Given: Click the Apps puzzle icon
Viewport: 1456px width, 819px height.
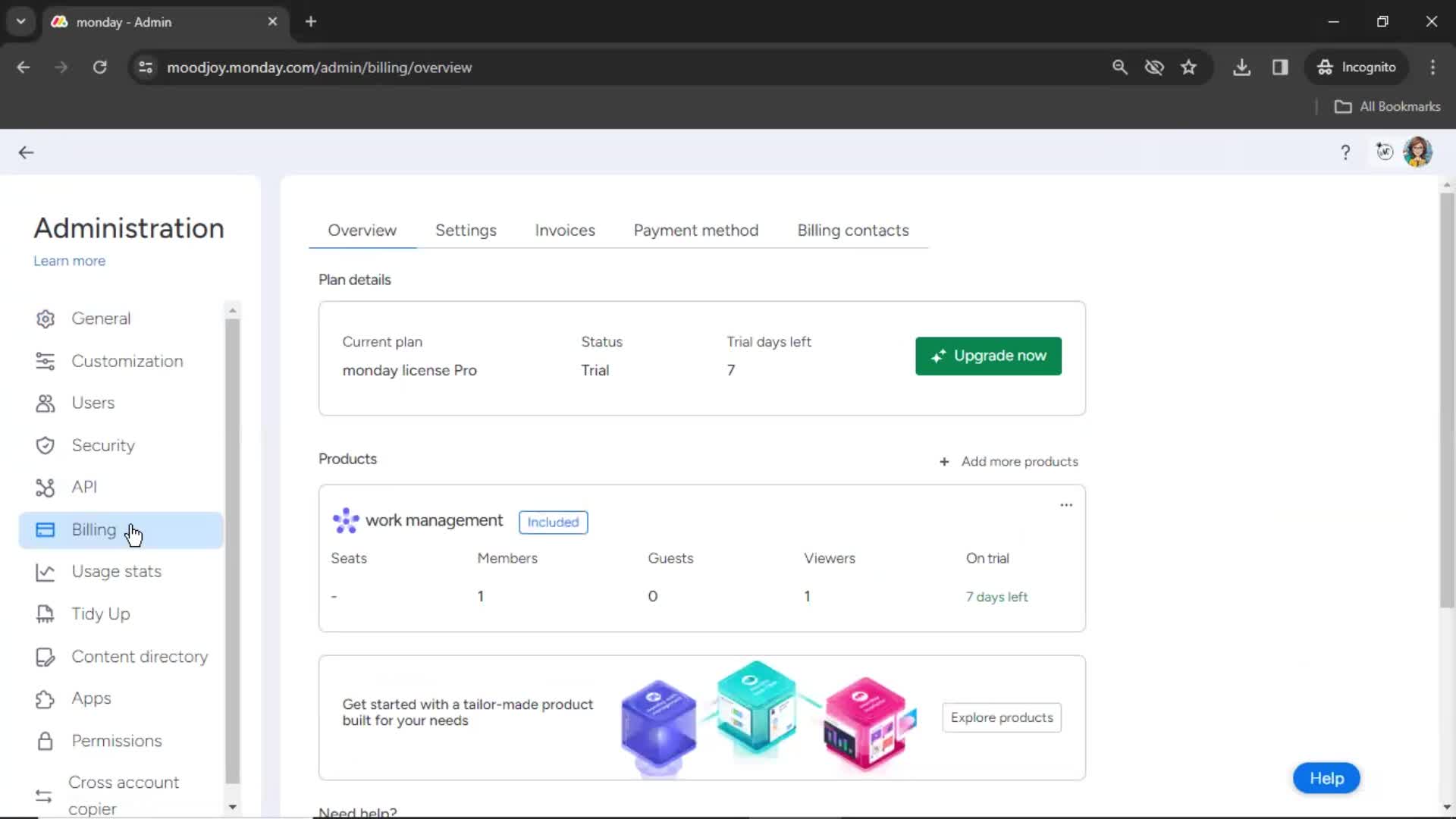Looking at the screenshot, I should [x=45, y=699].
